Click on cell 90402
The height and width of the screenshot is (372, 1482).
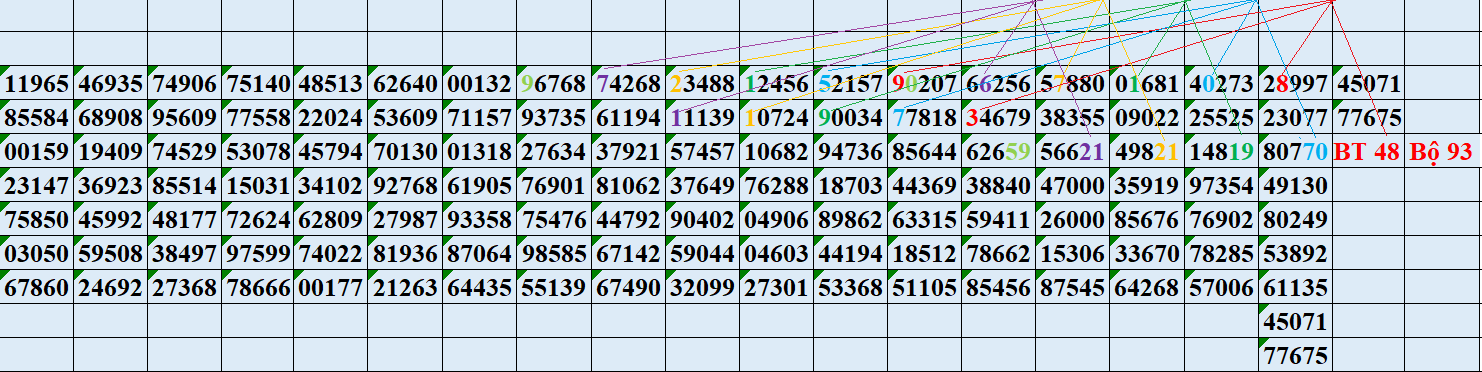(x=702, y=220)
